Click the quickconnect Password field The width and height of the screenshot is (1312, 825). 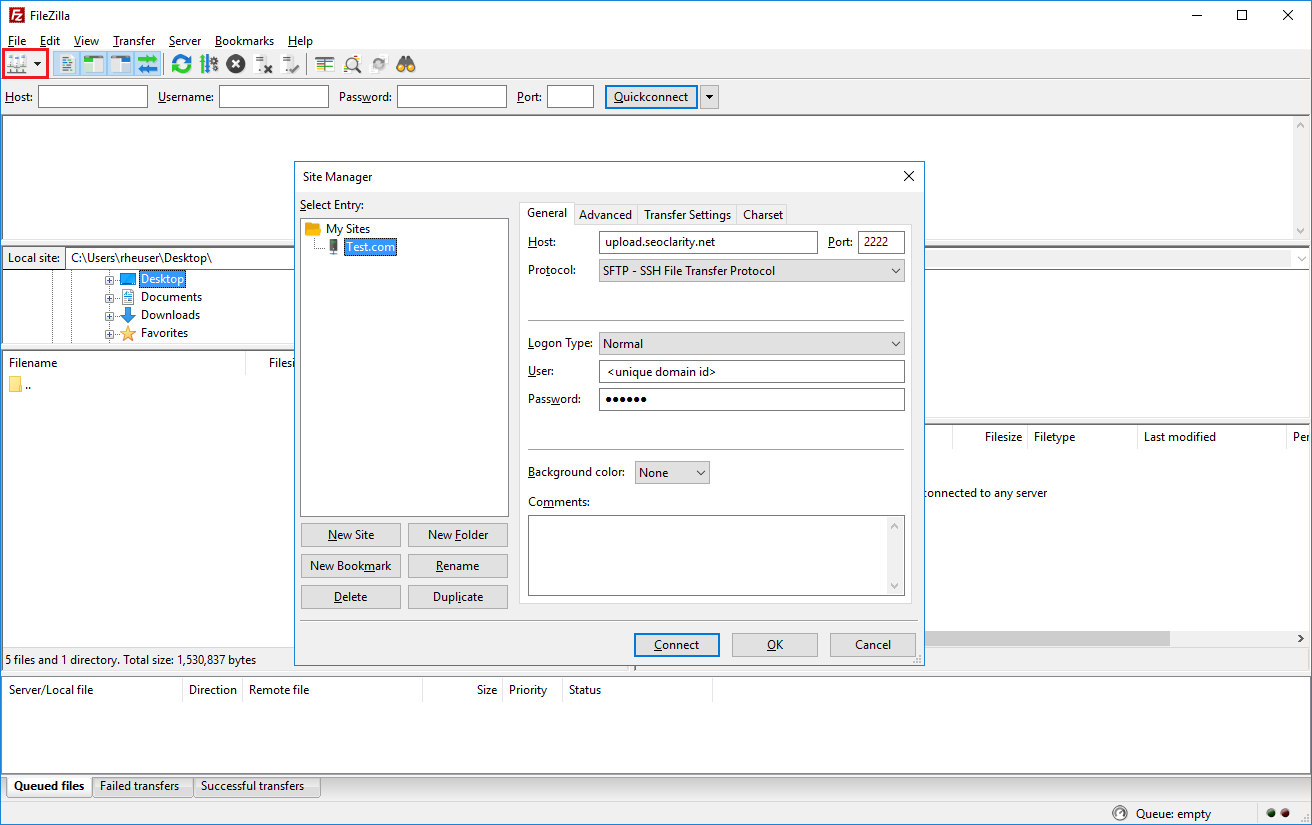452,97
